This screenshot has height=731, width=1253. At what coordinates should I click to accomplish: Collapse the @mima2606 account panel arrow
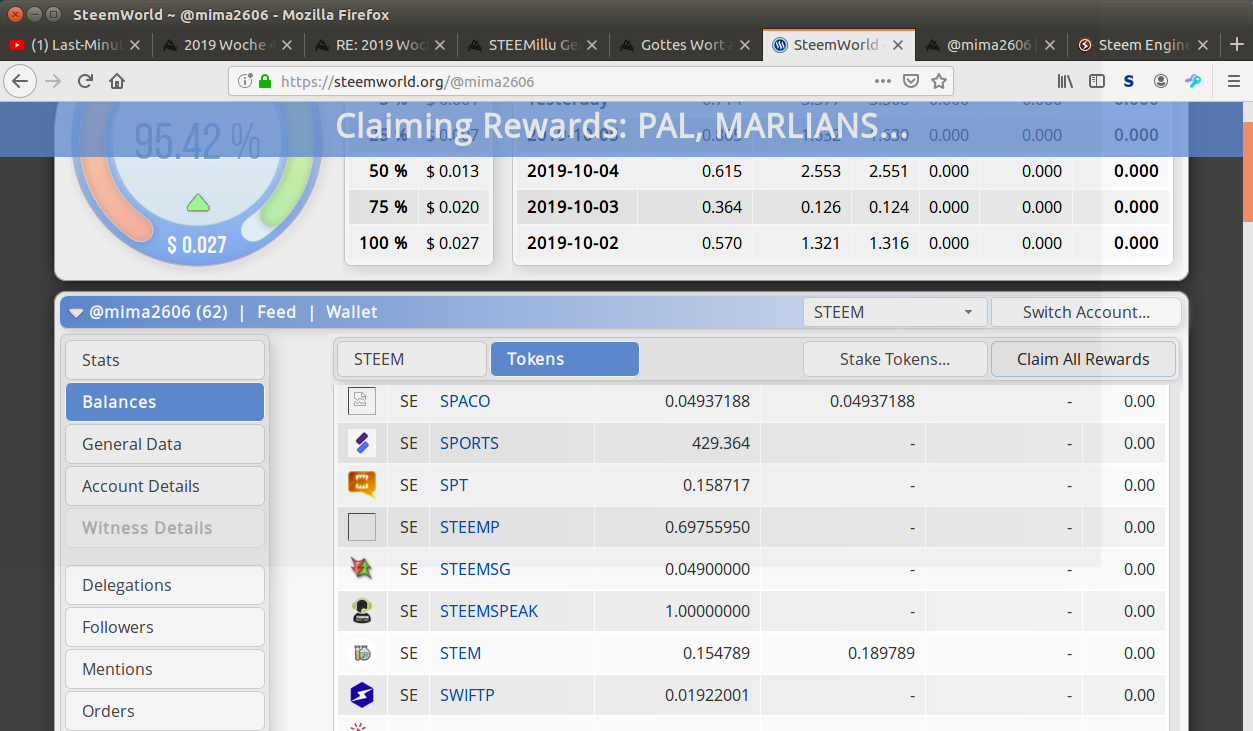tap(76, 313)
